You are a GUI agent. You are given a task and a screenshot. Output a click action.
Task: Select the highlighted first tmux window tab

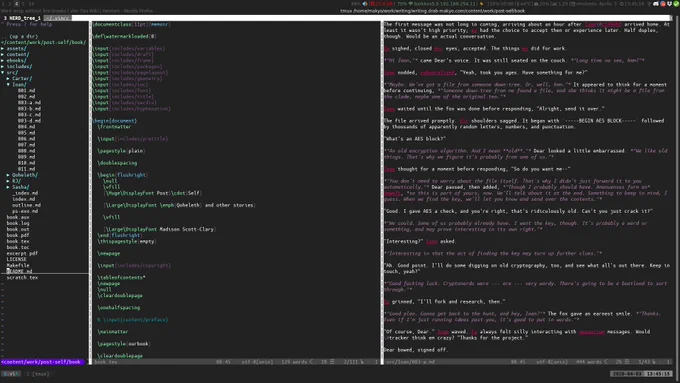(x=11, y=374)
